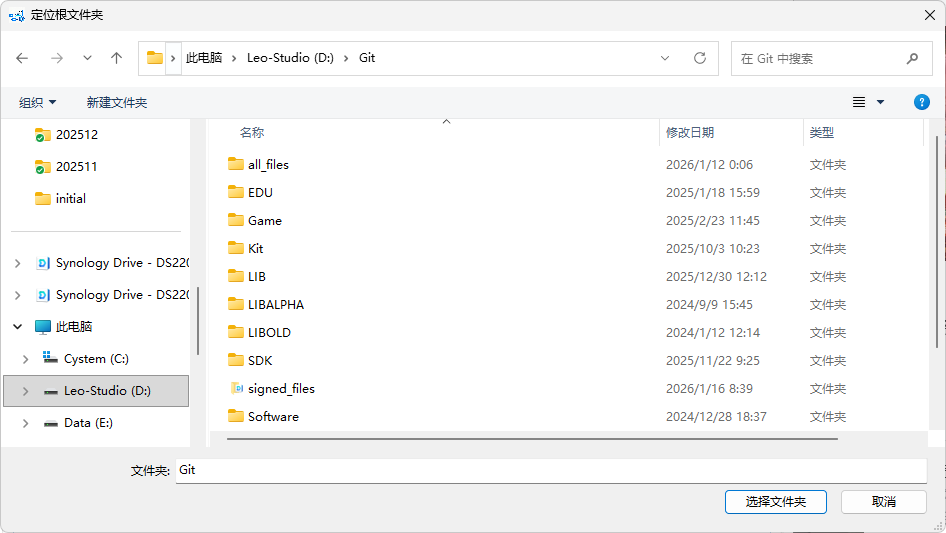The width and height of the screenshot is (946, 533).
Task: Open the Help question mark icon
Action: (922, 102)
